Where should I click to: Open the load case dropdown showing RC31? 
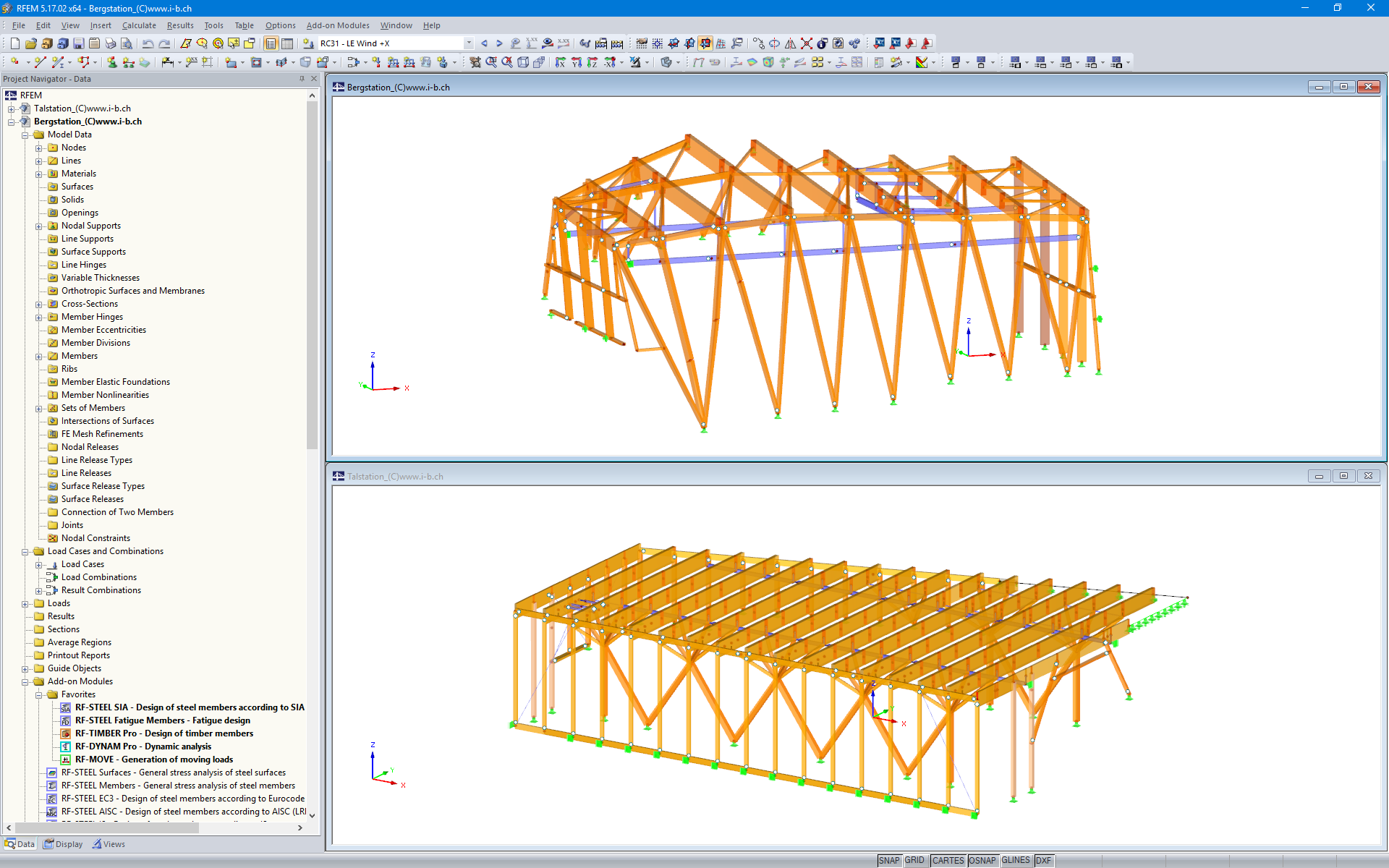(469, 43)
